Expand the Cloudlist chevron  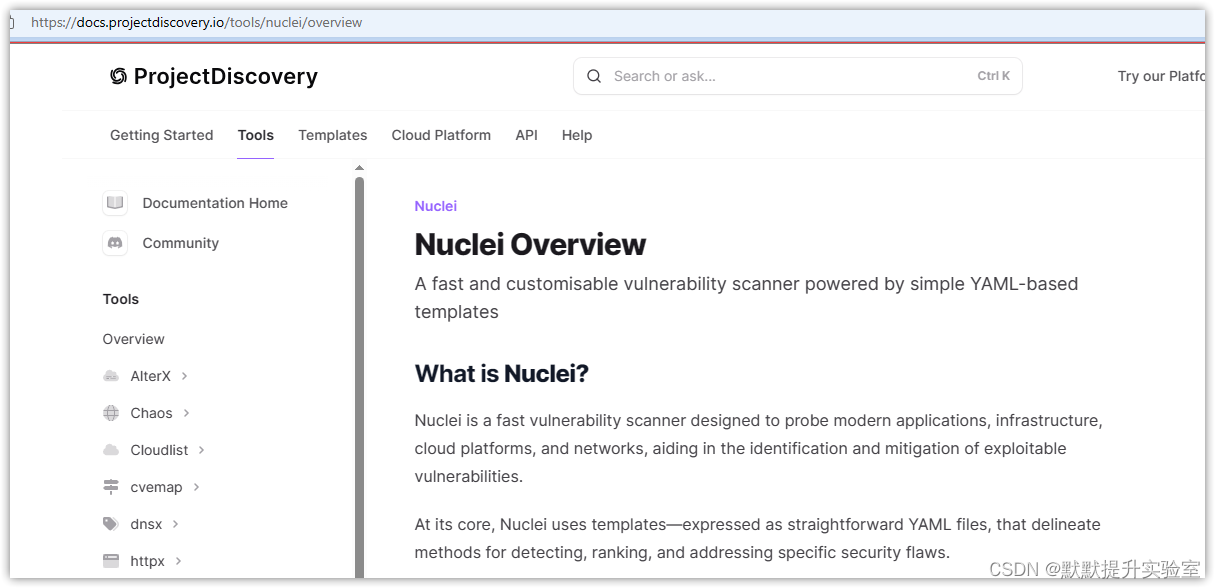point(202,450)
